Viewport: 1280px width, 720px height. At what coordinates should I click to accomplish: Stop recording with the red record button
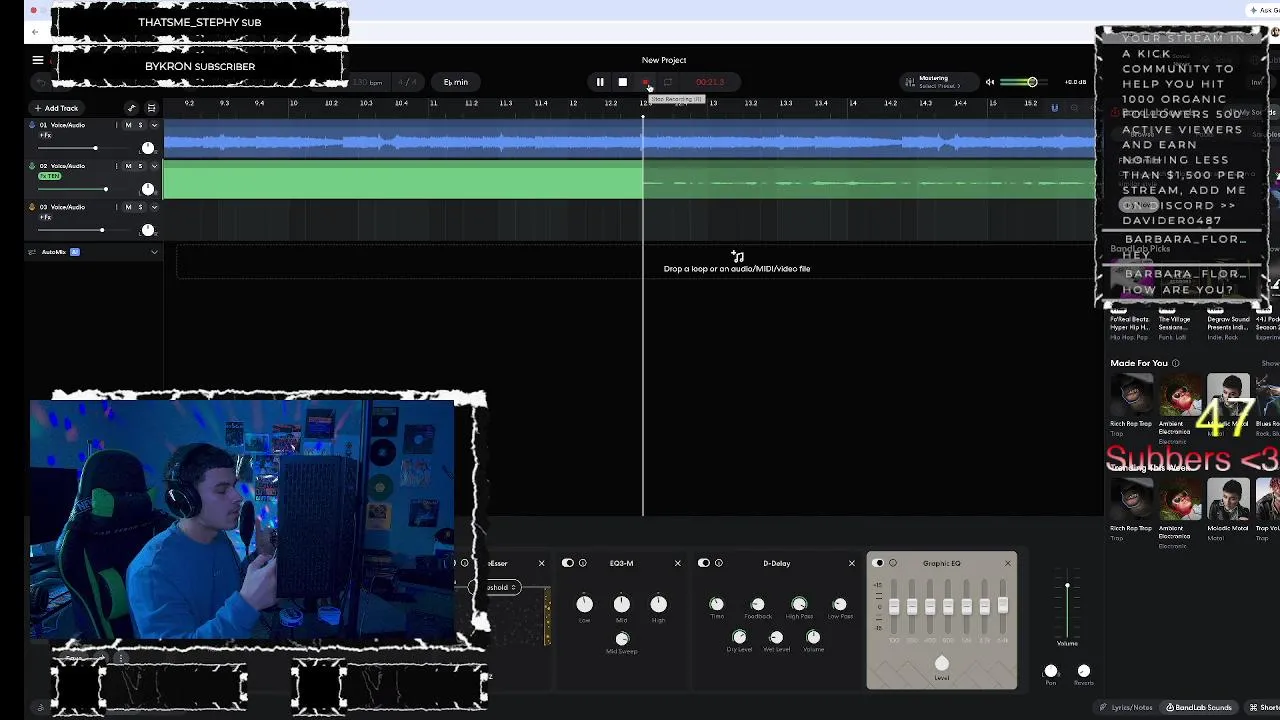[645, 82]
